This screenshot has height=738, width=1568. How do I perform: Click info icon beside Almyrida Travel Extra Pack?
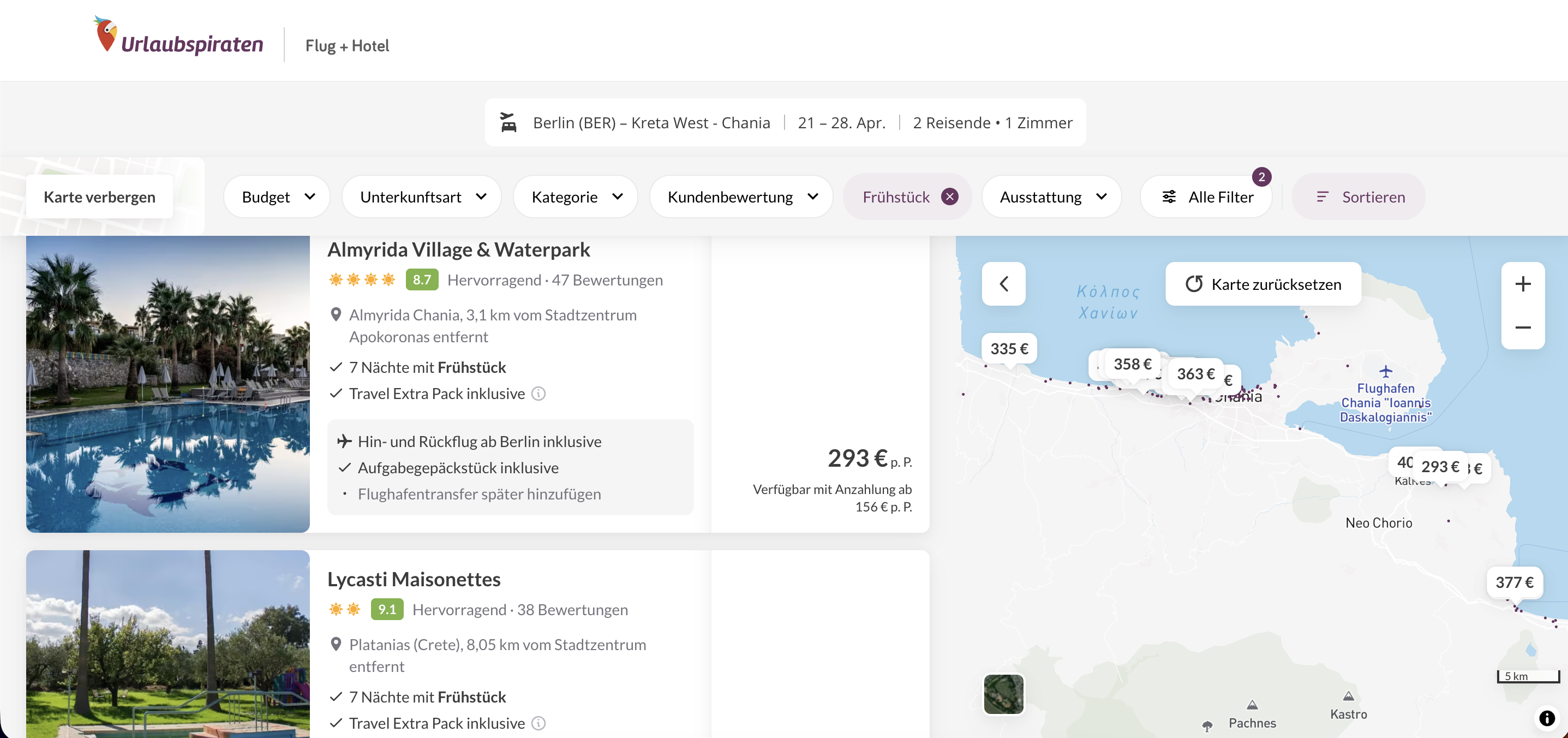pyautogui.click(x=538, y=394)
